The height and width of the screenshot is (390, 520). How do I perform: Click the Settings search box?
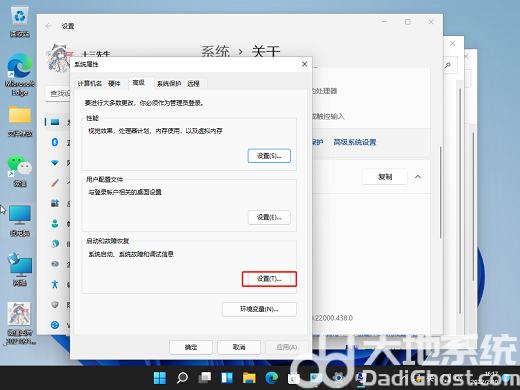coord(58,94)
